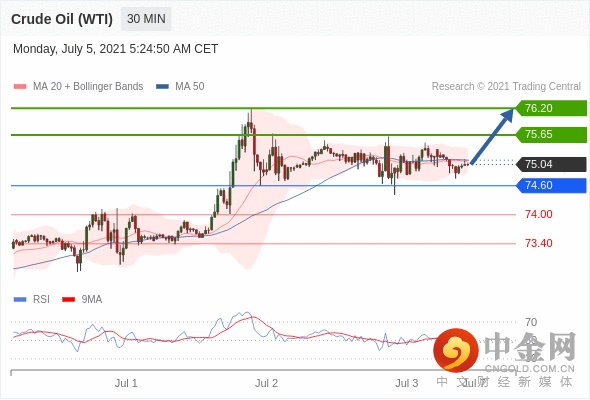Image resolution: width=590 pixels, height=400 pixels.
Task: Click the Jul 2 axis date label
Action: click(x=266, y=383)
